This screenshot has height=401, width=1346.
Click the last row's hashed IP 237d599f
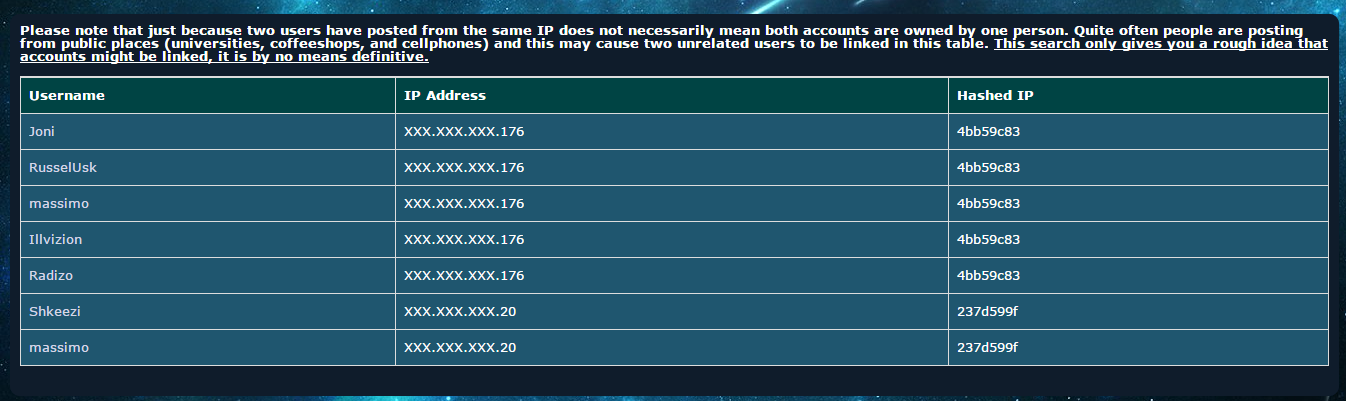(987, 348)
